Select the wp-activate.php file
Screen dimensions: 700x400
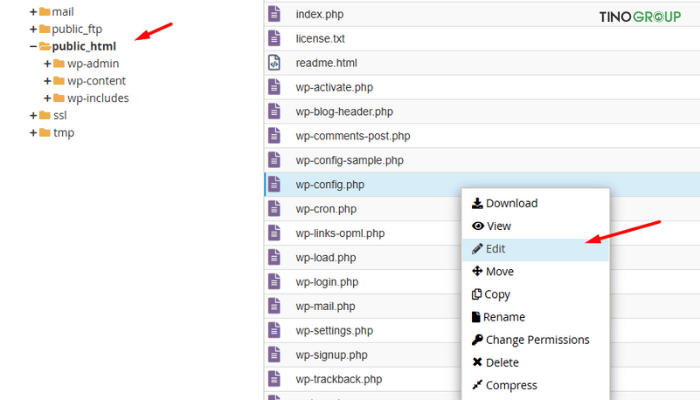click(334, 87)
